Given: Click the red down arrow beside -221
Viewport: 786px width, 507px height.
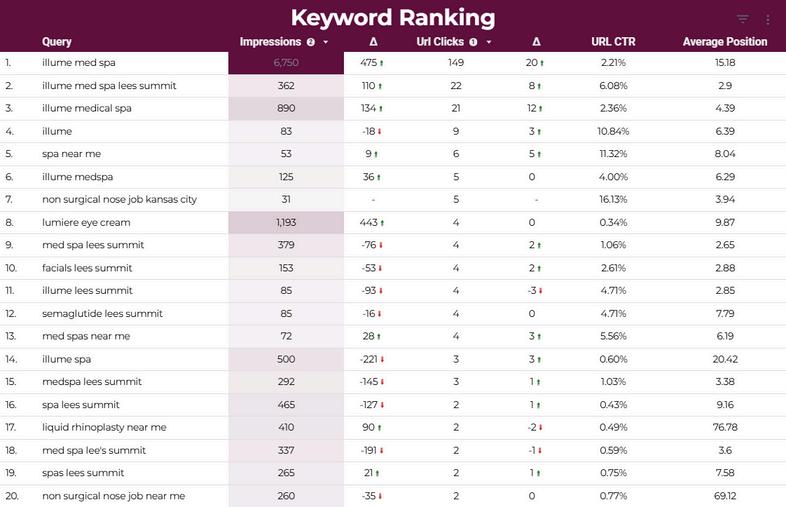Looking at the screenshot, I should coord(382,360).
